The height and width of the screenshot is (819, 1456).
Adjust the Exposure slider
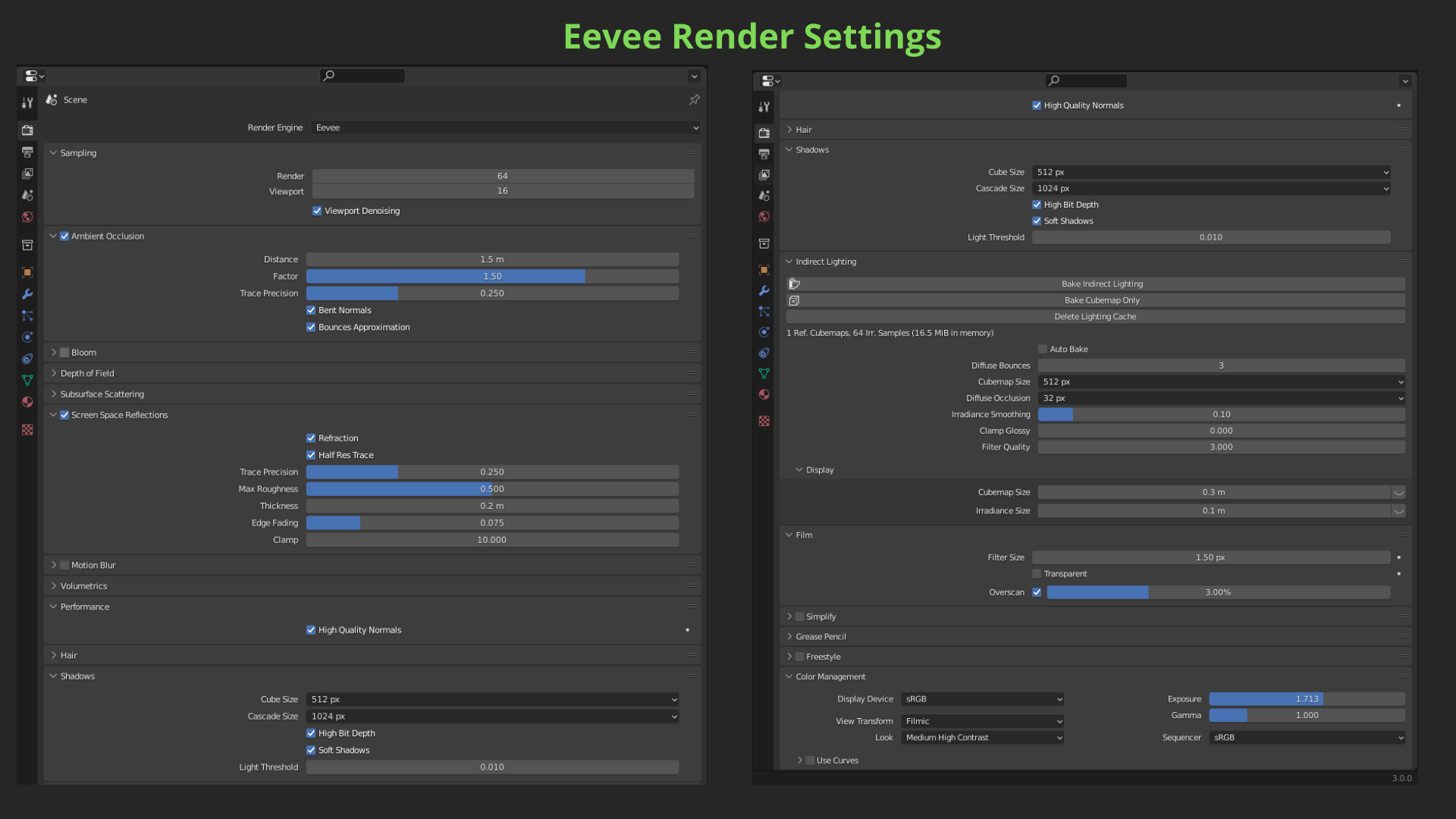point(1307,698)
